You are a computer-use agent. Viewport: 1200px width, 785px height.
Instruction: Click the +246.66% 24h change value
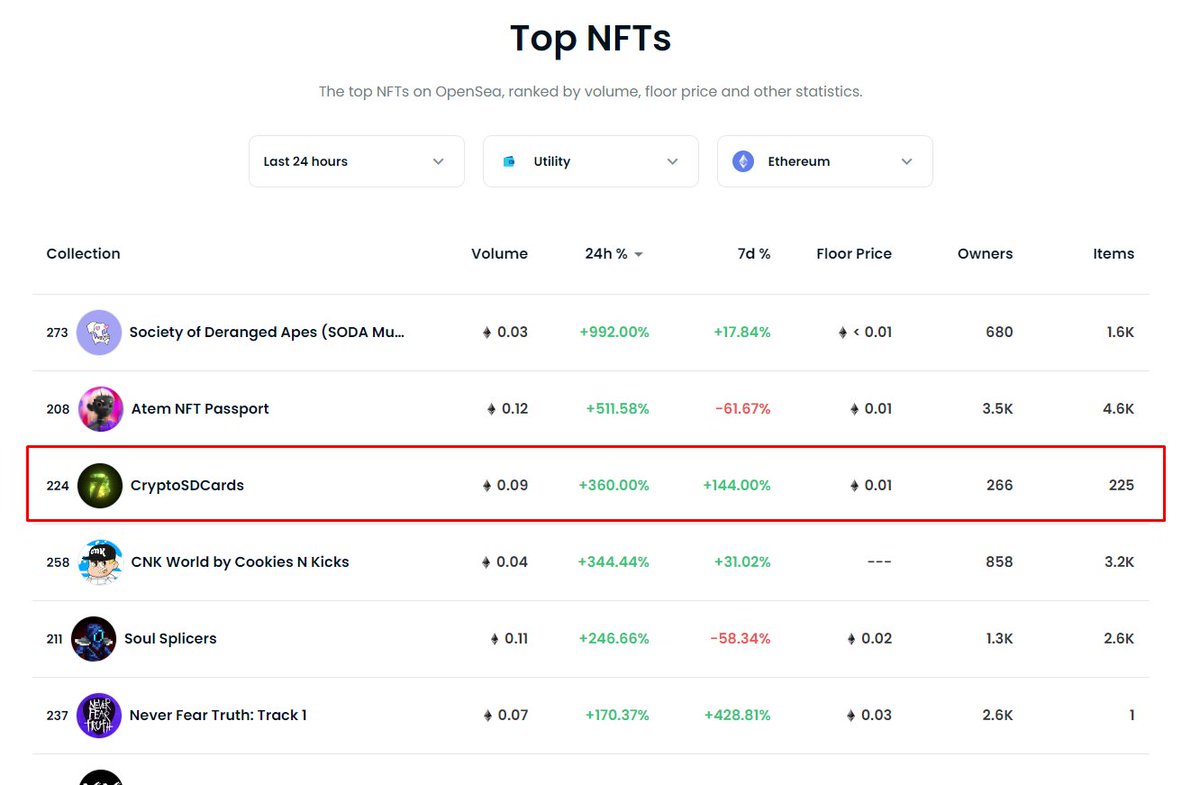pos(614,639)
